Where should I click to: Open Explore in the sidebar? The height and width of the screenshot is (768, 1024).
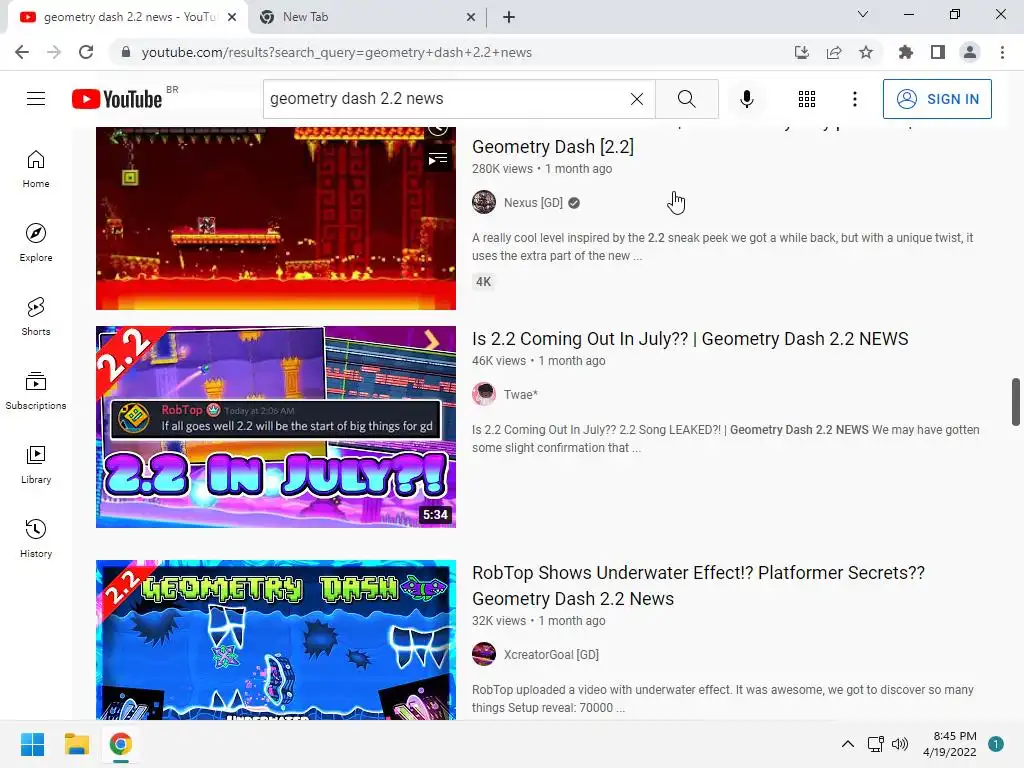(x=36, y=243)
